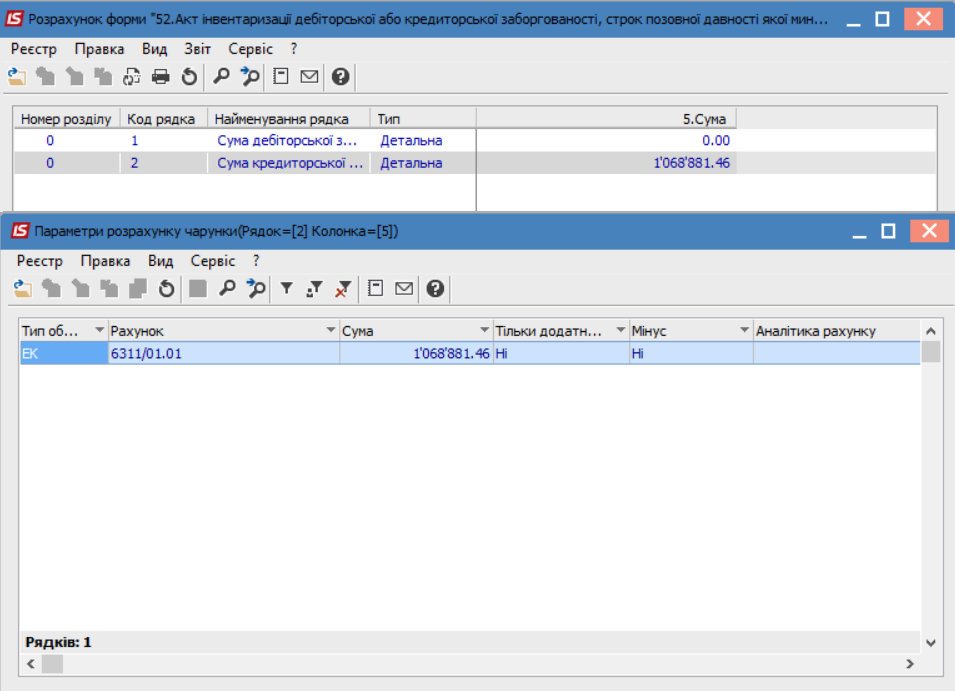Click the 'Тип' column header in the top table
This screenshot has width=955, height=691.
tap(423, 119)
